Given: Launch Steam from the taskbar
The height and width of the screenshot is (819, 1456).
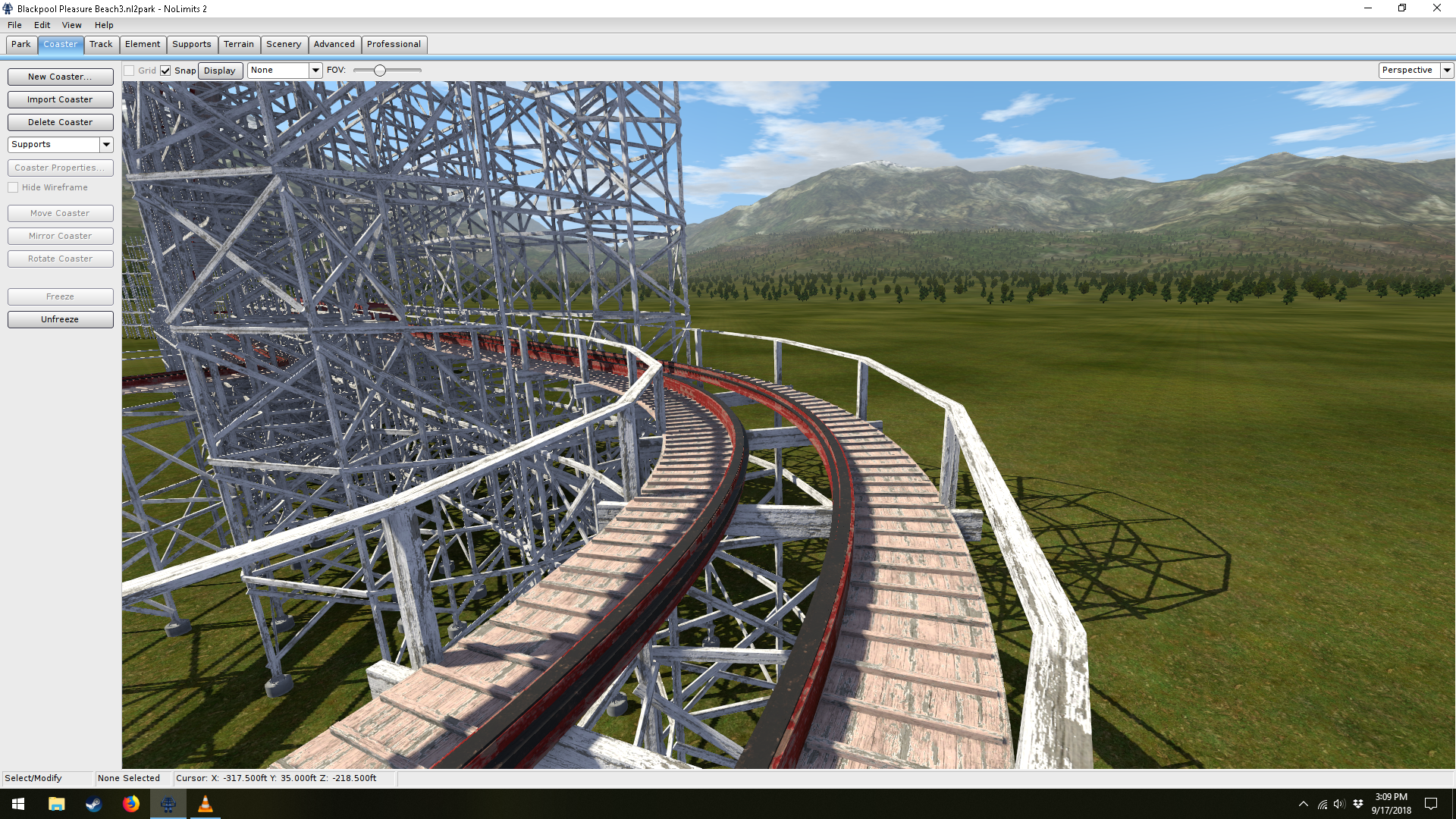Looking at the screenshot, I should (x=93, y=804).
